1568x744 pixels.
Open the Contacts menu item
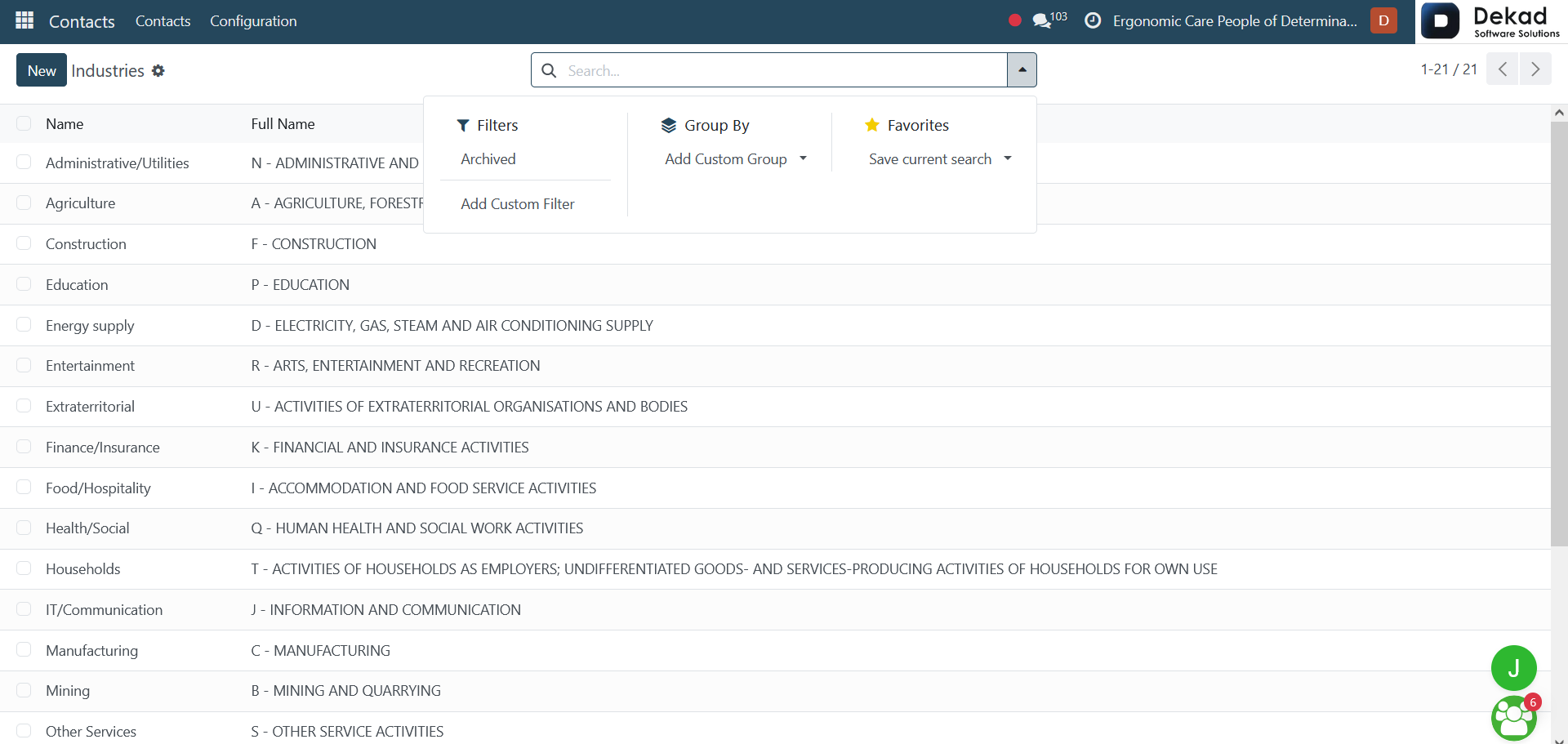(x=163, y=21)
